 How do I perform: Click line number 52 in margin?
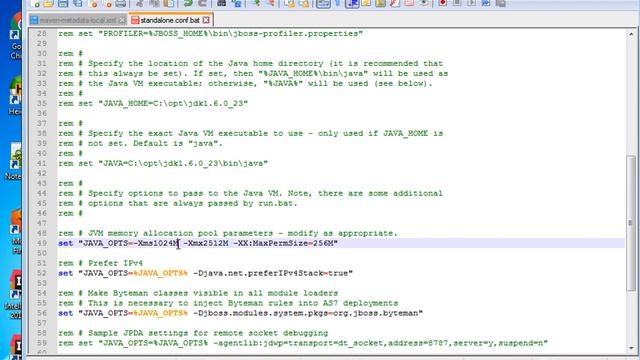coord(42,273)
